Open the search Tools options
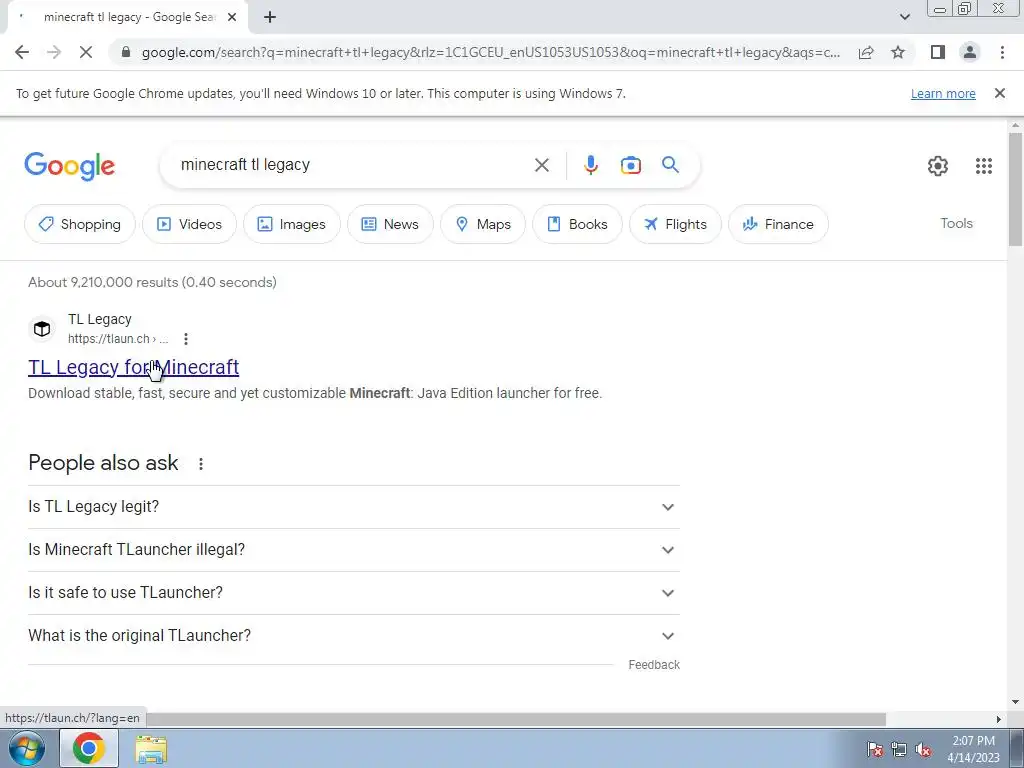This screenshot has width=1024, height=768. coord(956,223)
